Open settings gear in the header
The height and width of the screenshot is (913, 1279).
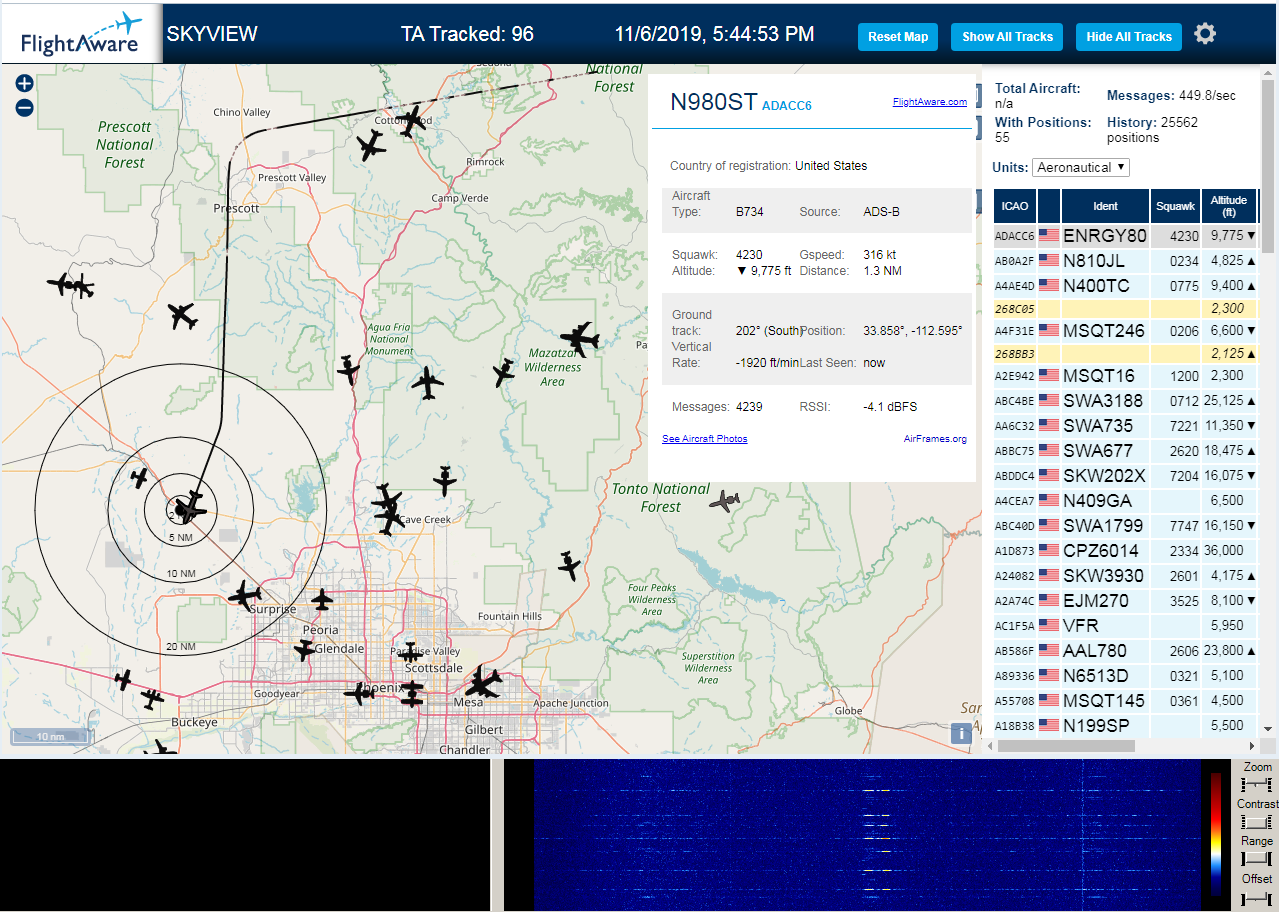[1205, 34]
